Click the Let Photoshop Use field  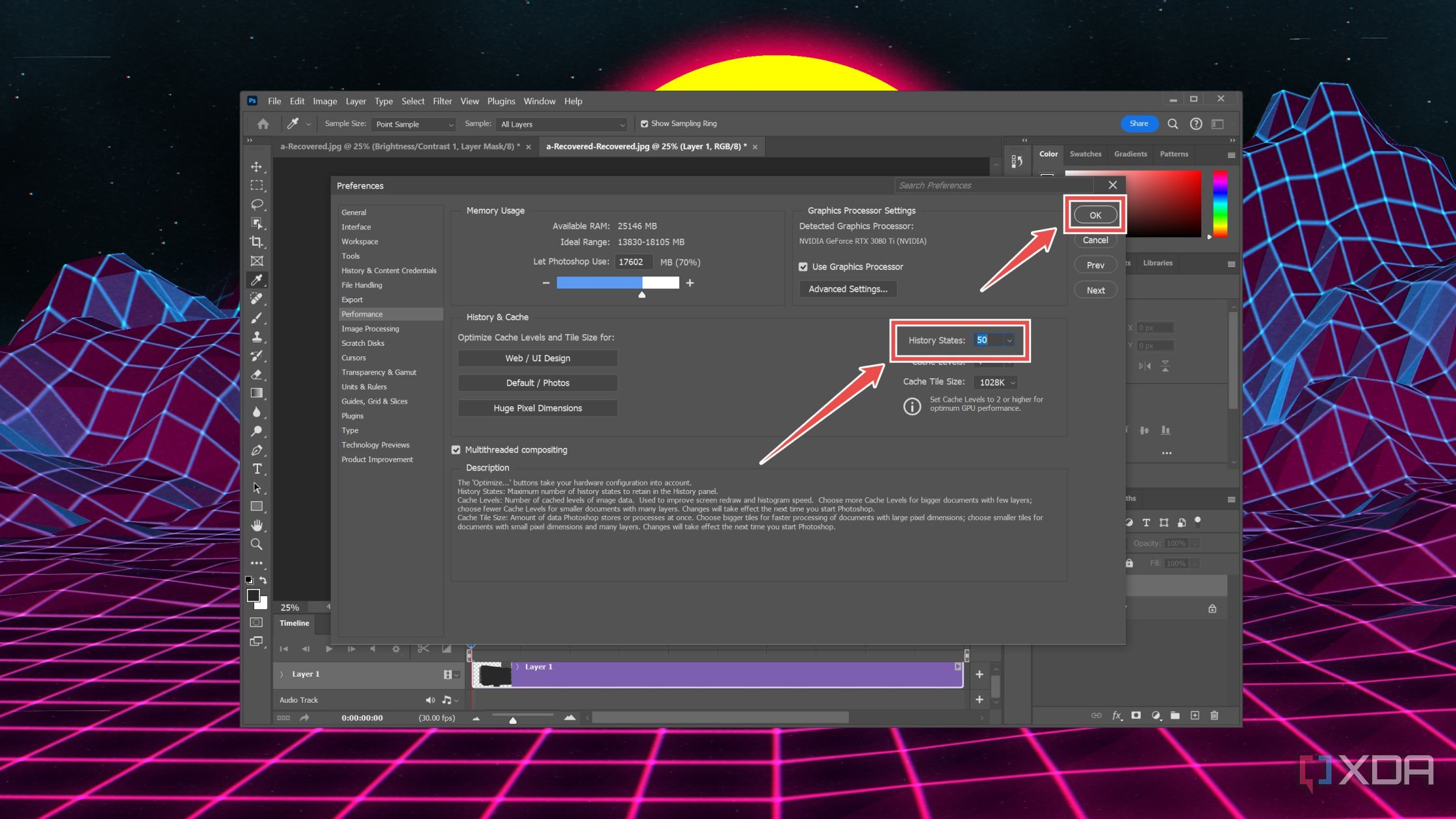(633, 262)
